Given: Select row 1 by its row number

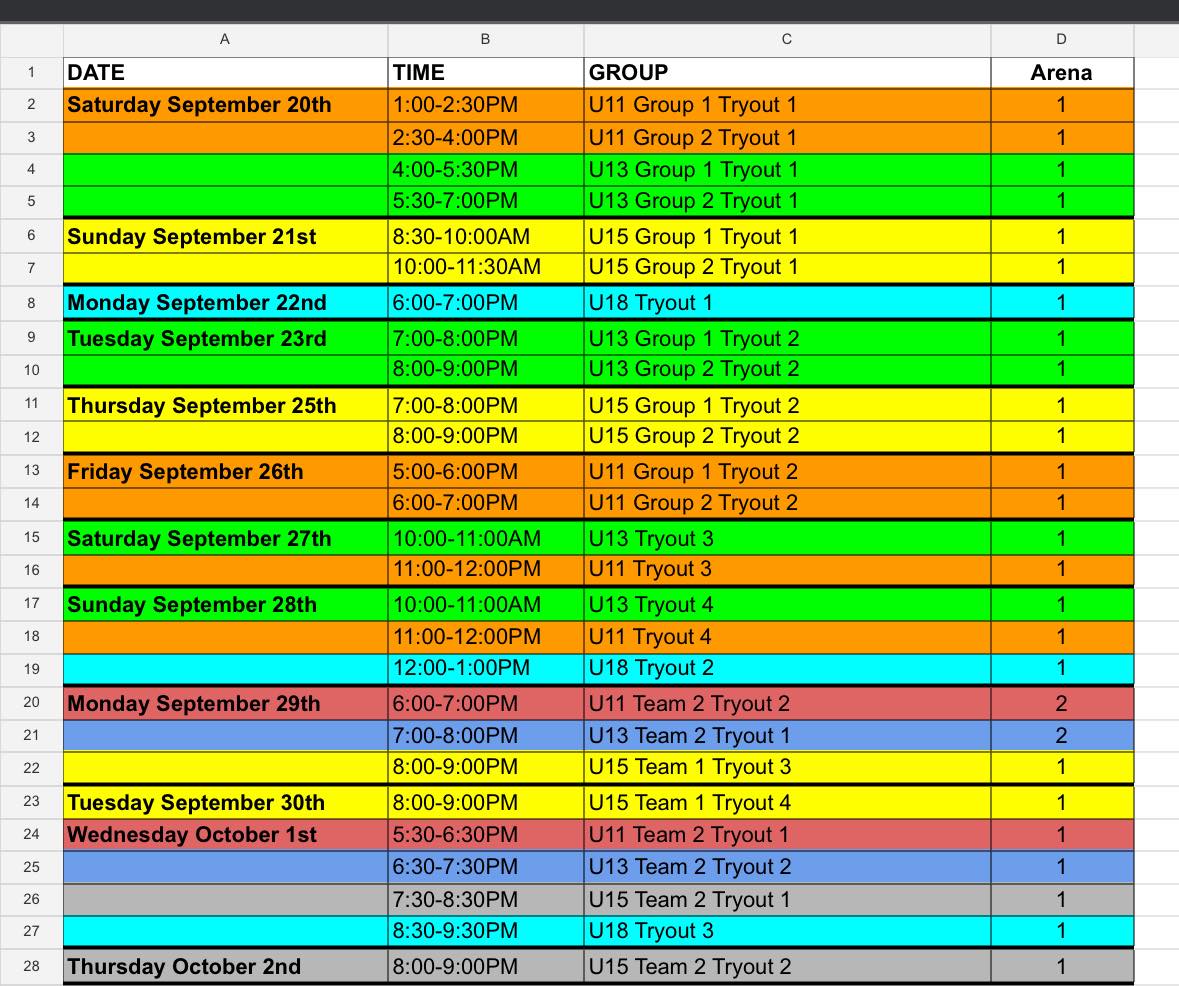Looking at the screenshot, I should [x=31, y=72].
